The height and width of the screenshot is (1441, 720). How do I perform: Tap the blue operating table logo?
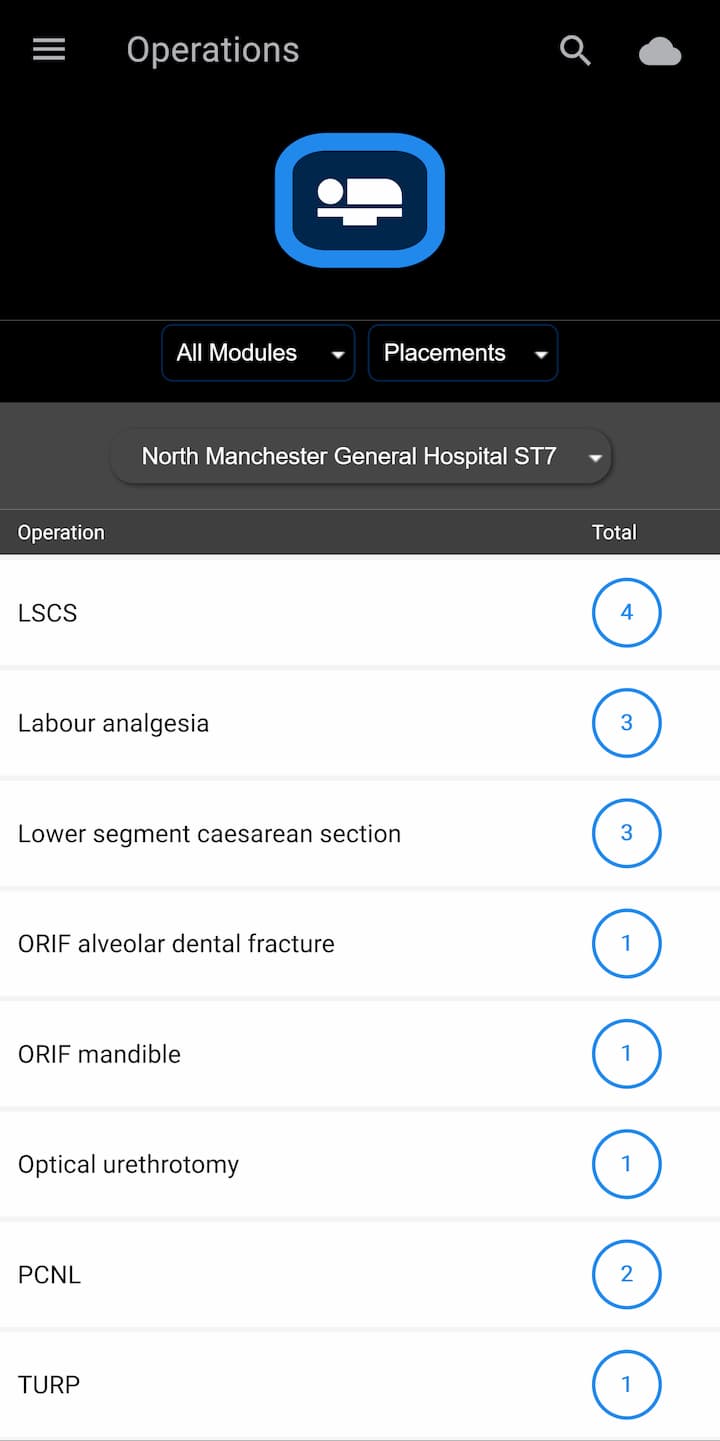pyautogui.click(x=360, y=200)
